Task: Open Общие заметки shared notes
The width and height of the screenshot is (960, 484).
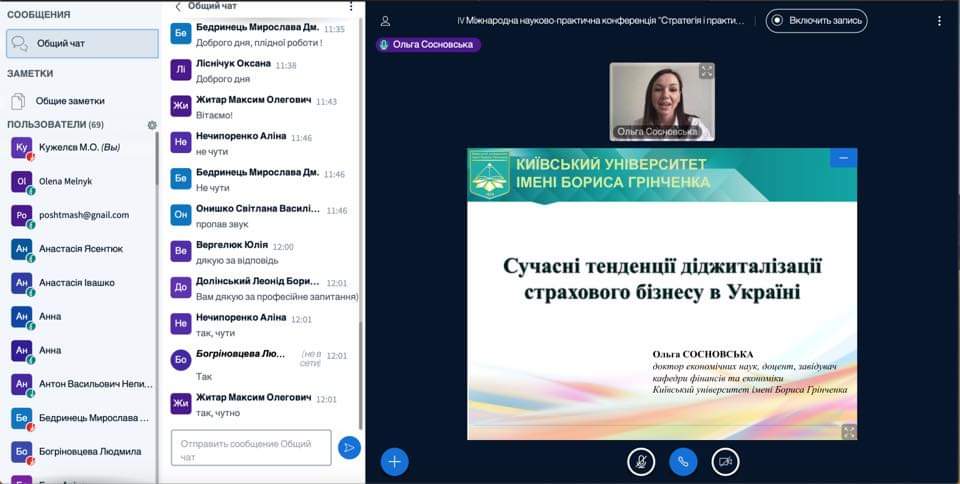Action: pyautogui.click(x=83, y=101)
